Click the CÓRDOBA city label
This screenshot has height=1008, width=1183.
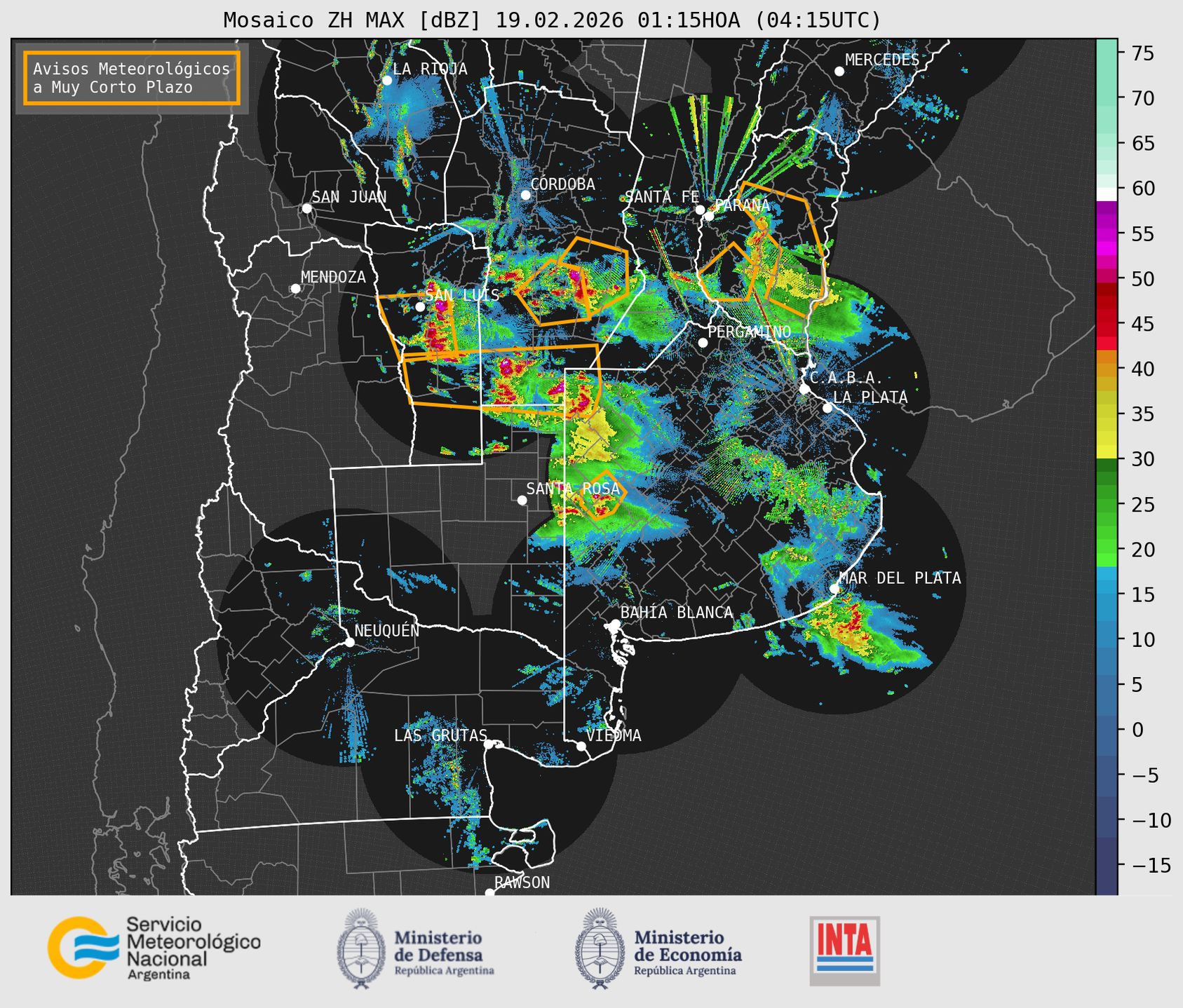[x=562, y=184]
